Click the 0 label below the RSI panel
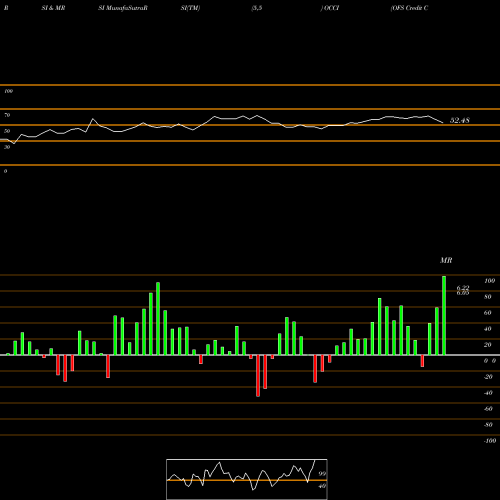The width and height of the screenshot is (500, 500). [5, 171]
